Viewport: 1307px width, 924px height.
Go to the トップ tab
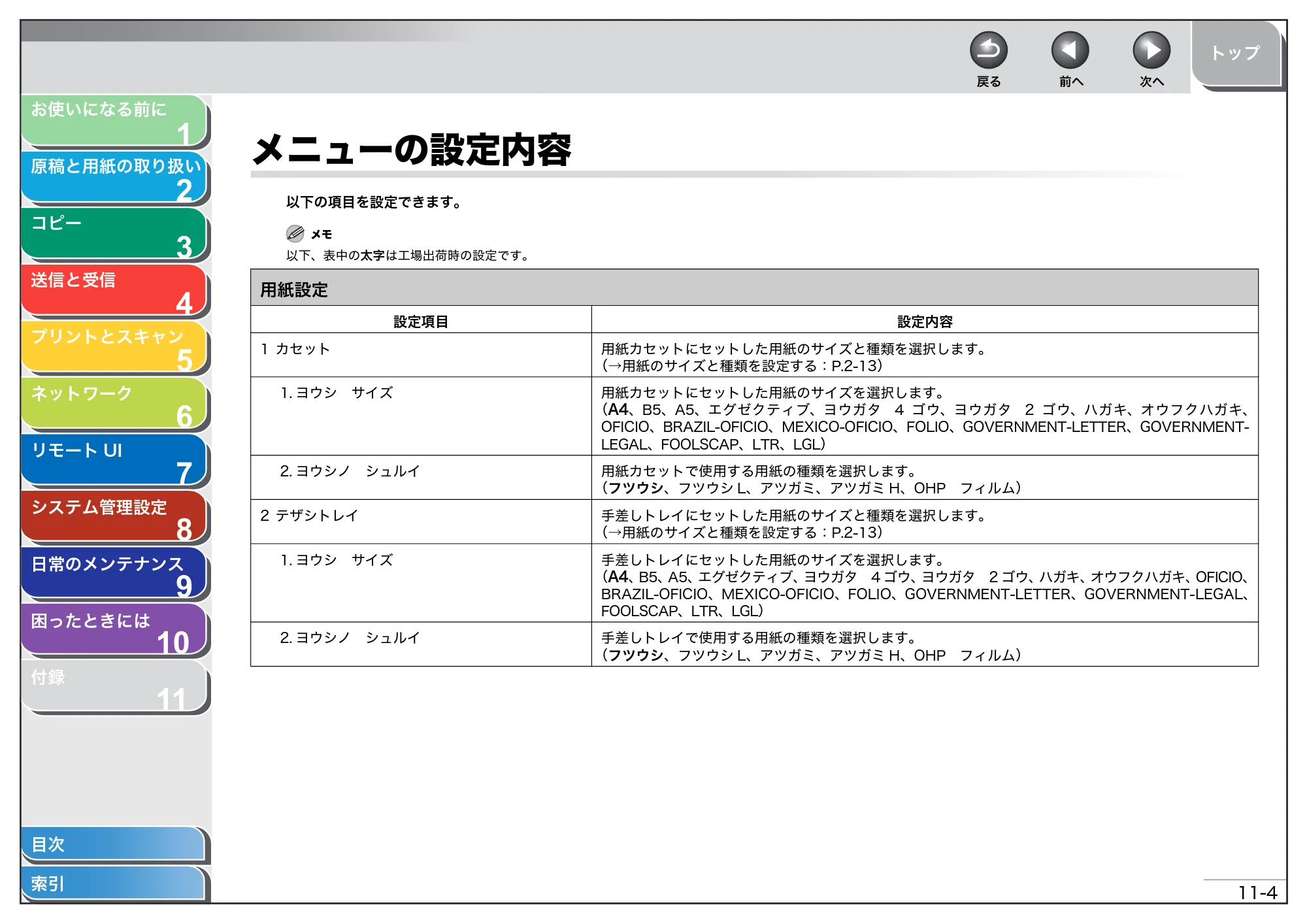coord(1235,54)
